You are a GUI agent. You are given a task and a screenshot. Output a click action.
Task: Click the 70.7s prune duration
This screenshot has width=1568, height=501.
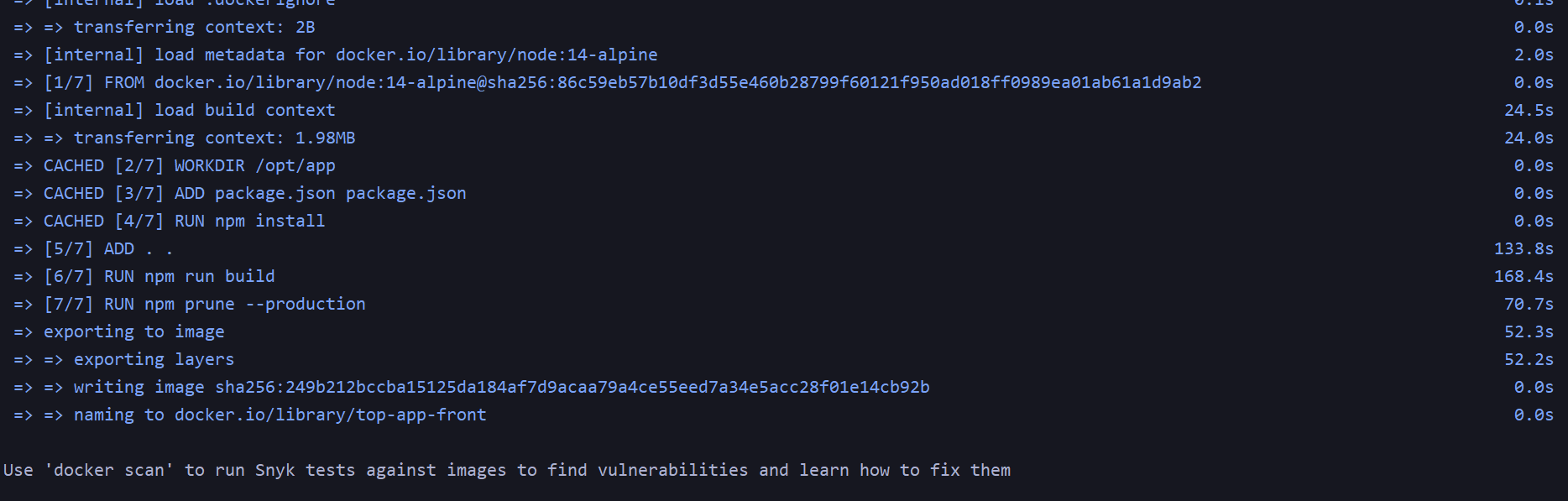point(1529,304)
